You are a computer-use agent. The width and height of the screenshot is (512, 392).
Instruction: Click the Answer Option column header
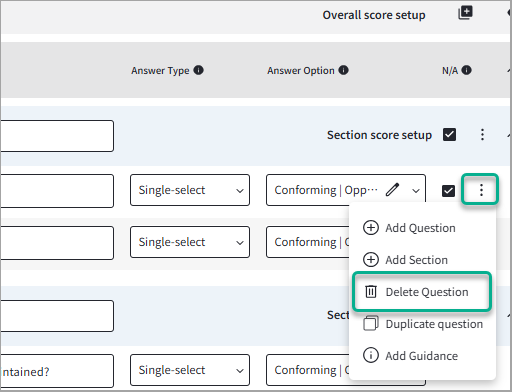point(301,71)
